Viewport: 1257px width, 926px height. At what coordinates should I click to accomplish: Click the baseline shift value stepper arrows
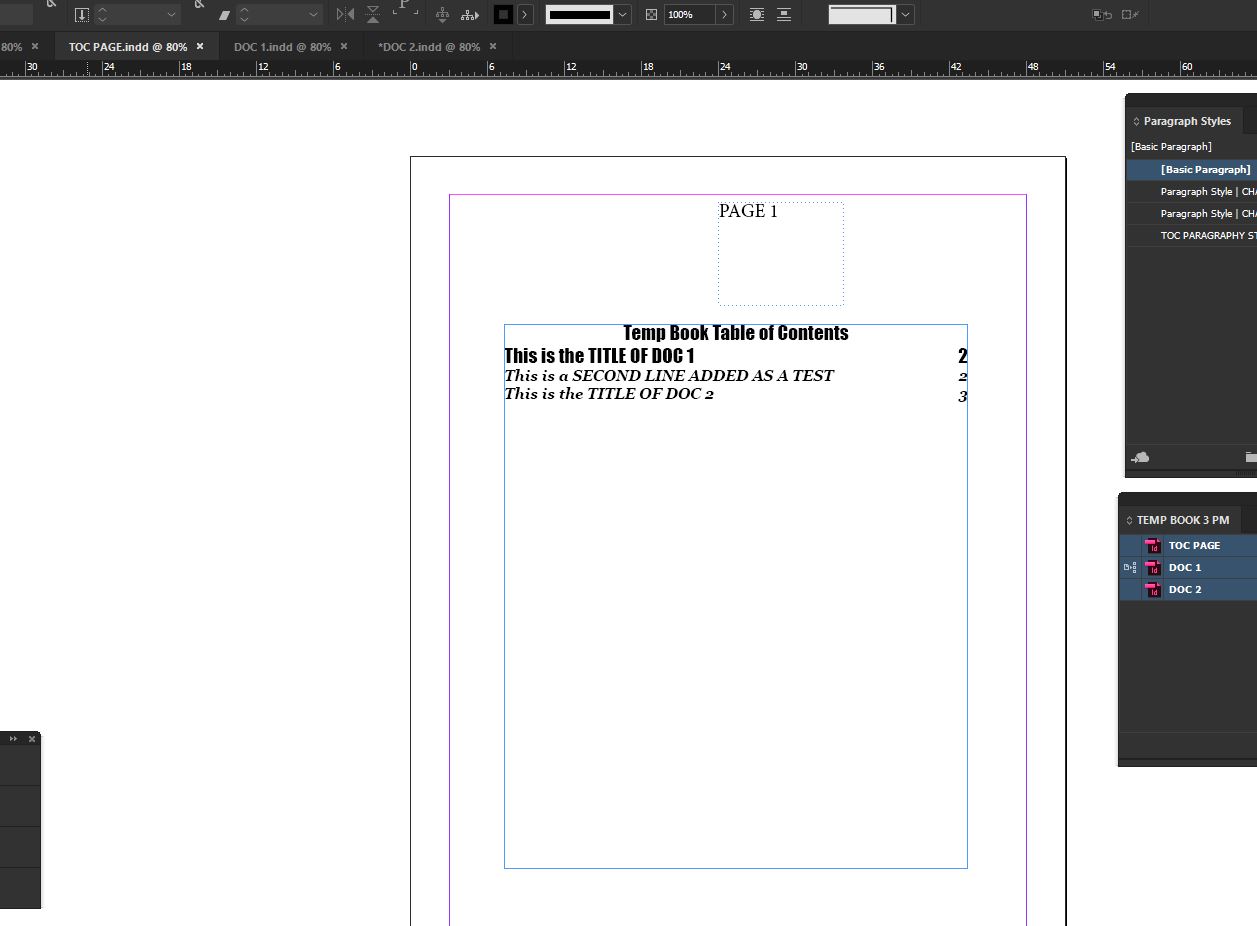click(x=102, y=15)
